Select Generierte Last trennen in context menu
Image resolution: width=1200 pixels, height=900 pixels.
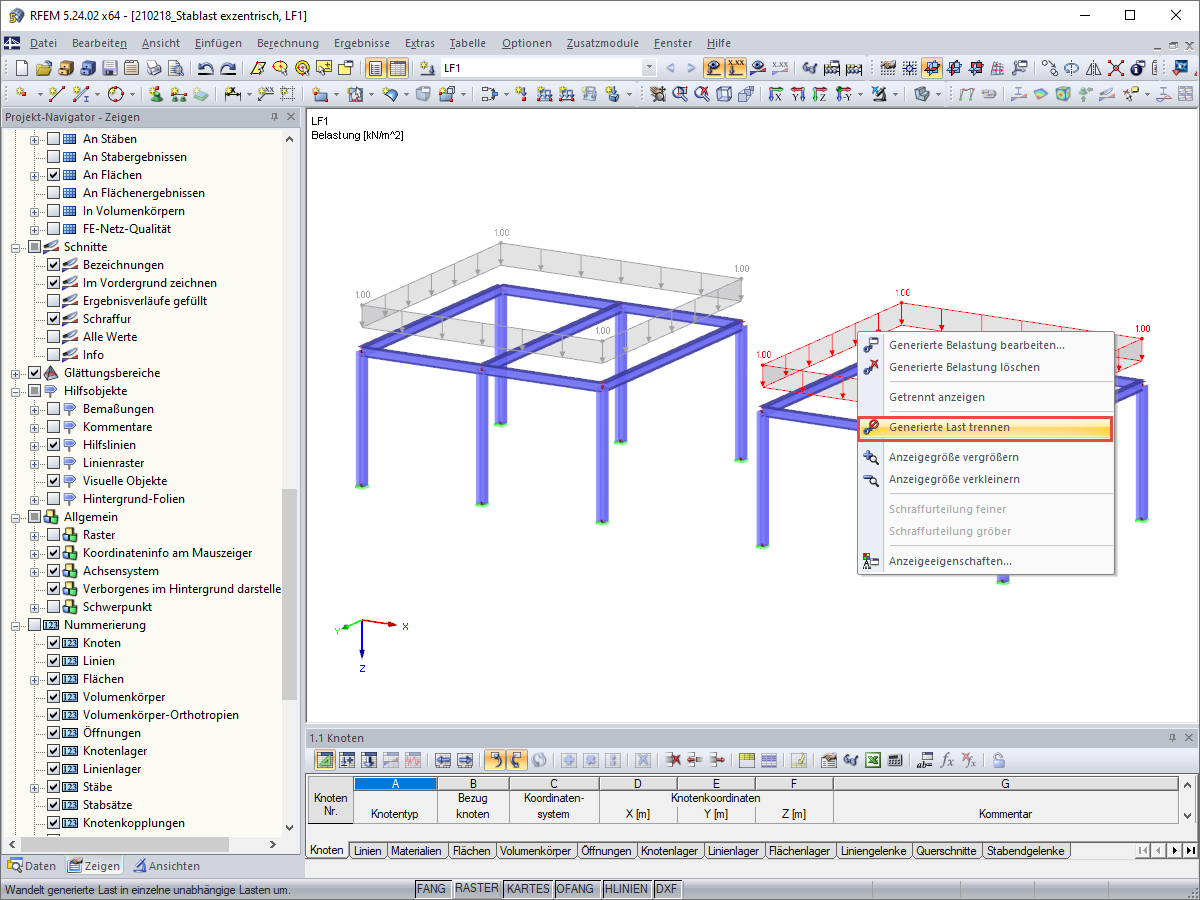coord(985,427)
